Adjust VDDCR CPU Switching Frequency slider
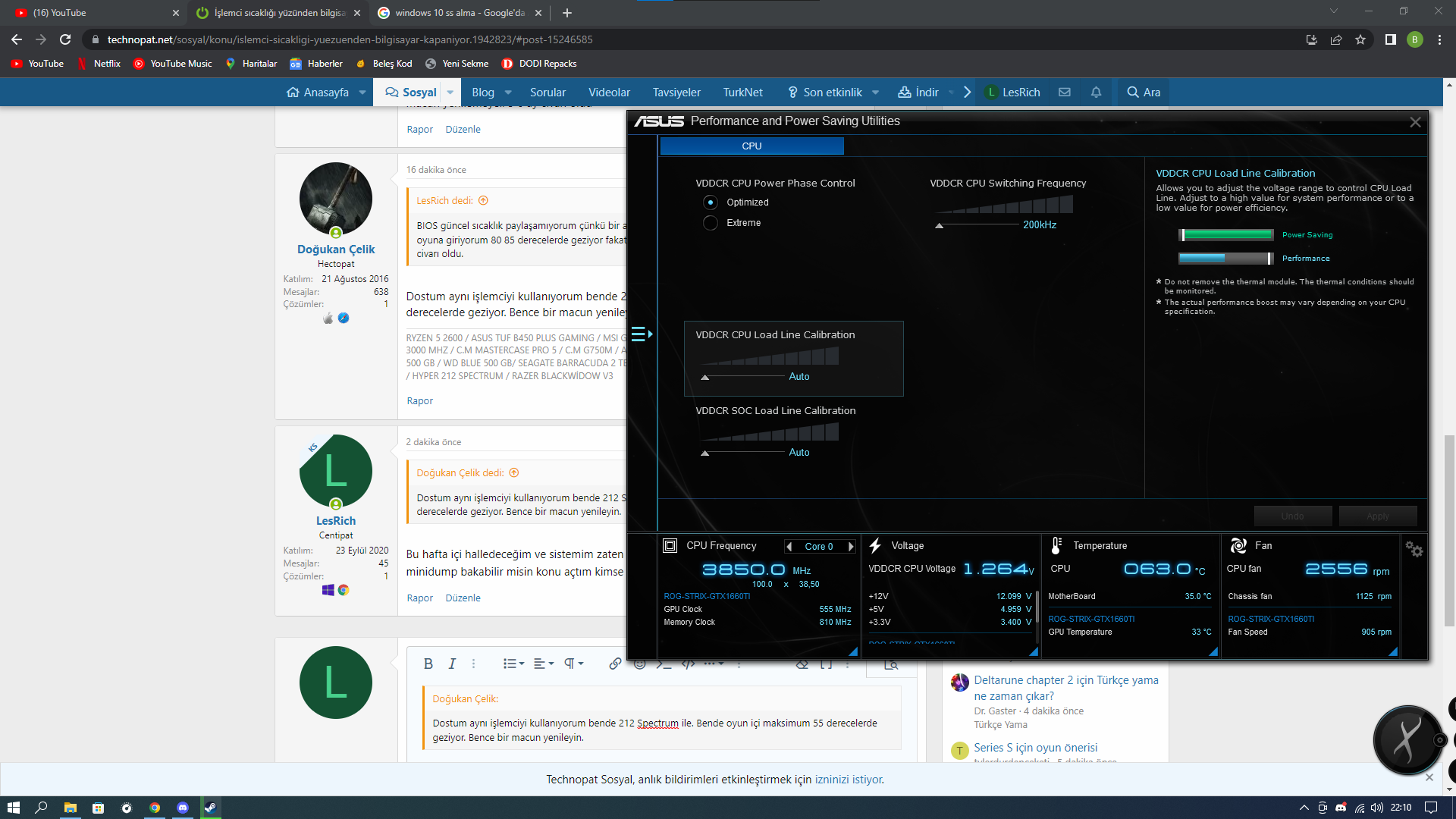The width and height of the screenshot is (1456, 819). 940,225
